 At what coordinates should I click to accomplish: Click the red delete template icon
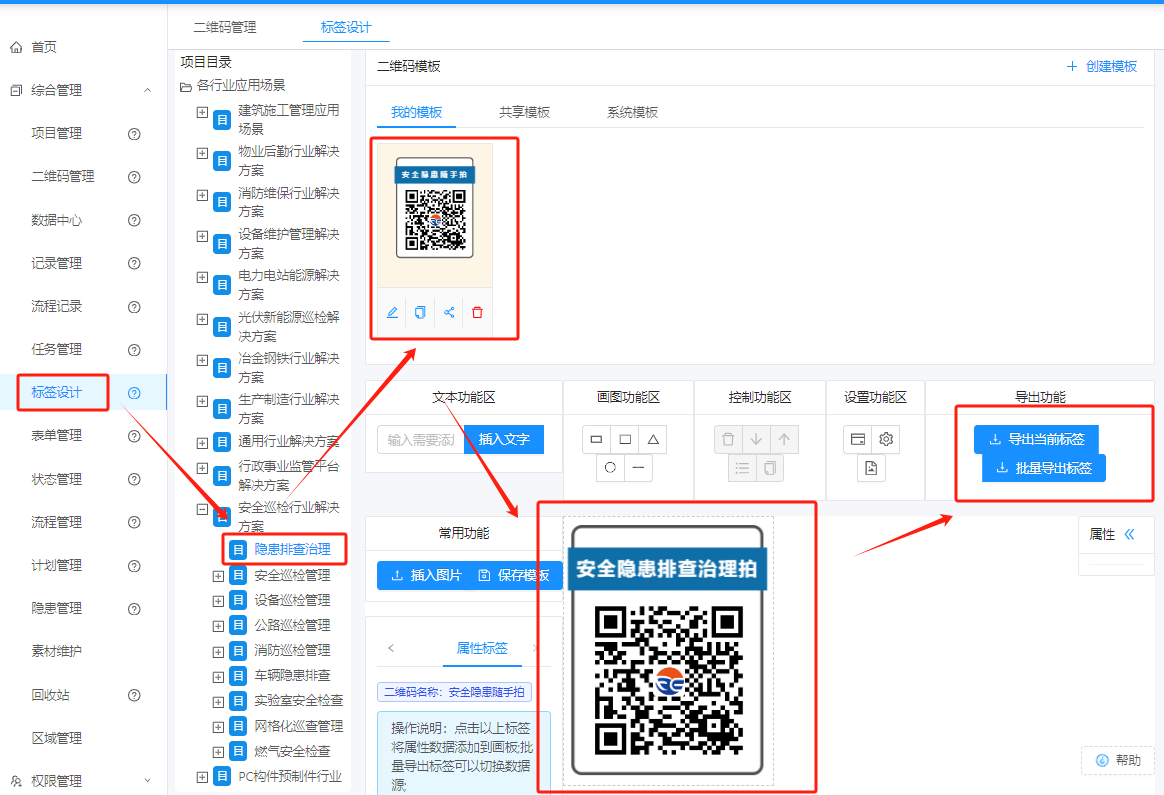click(477, 312)
